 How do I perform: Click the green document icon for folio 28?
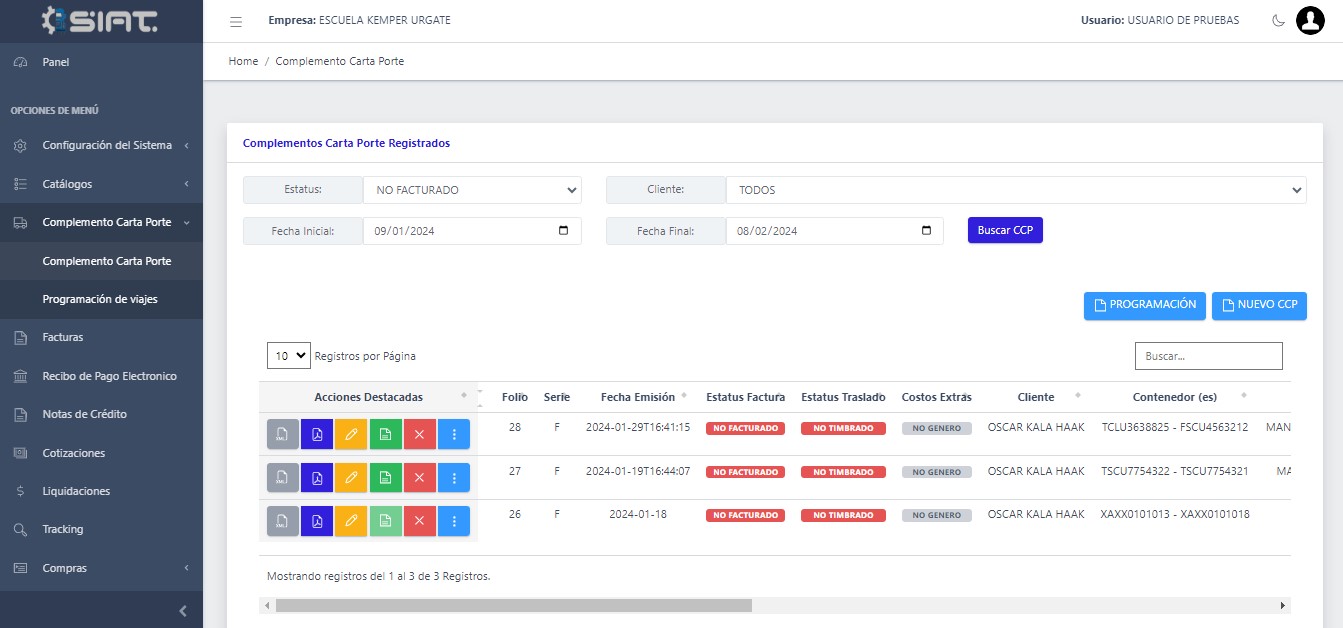click(x=385, y=434)
